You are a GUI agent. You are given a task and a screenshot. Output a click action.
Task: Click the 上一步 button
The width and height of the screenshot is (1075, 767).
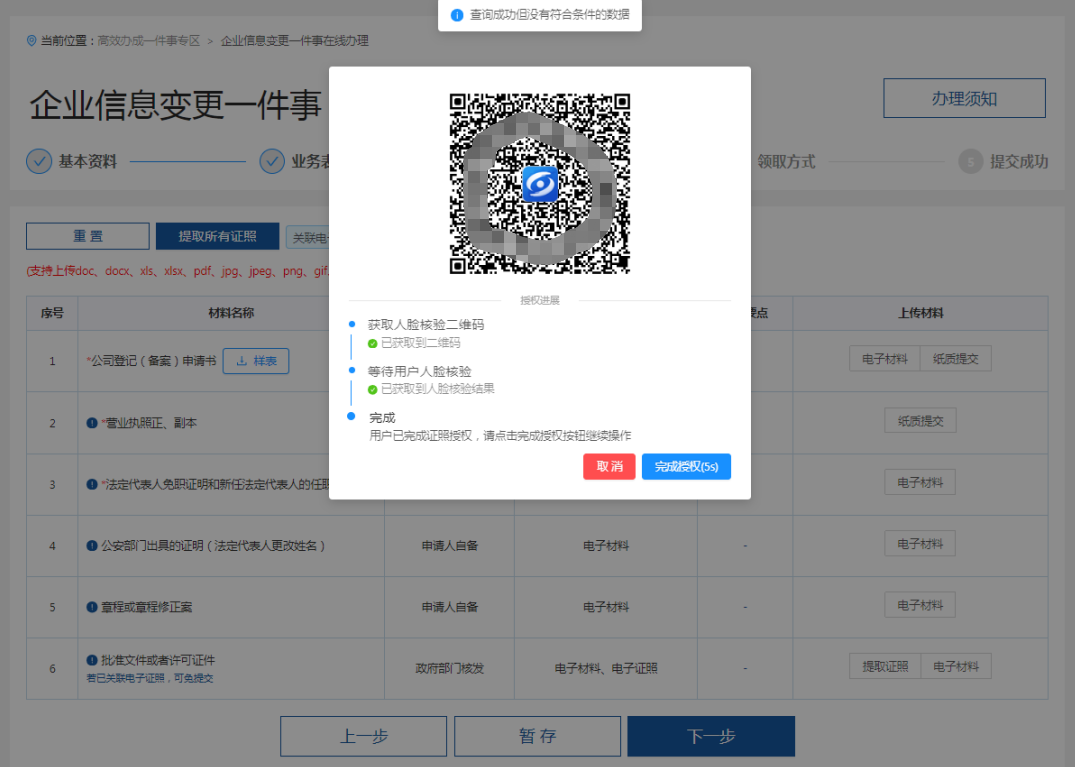coord(363,736)
